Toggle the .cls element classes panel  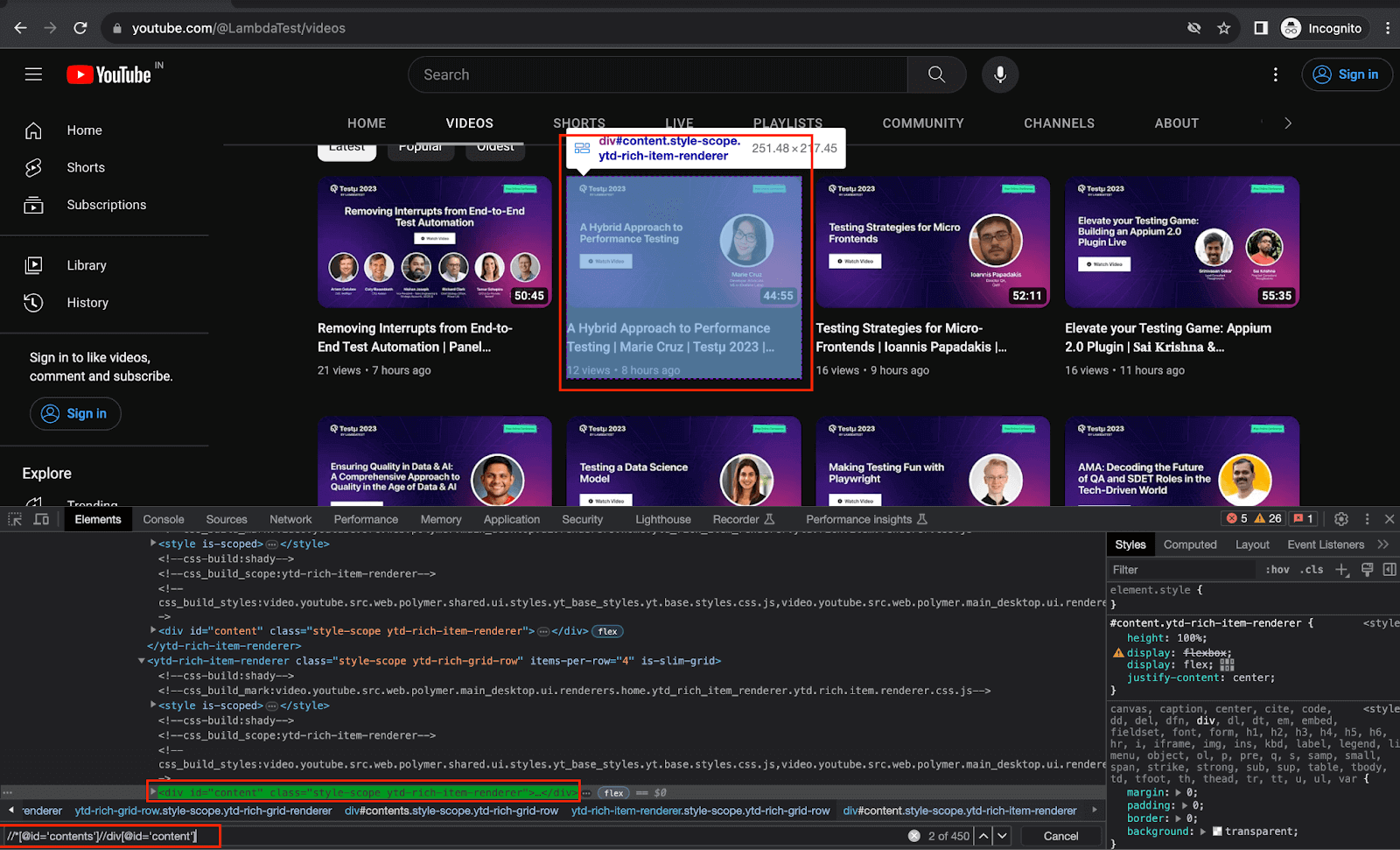1312,570
